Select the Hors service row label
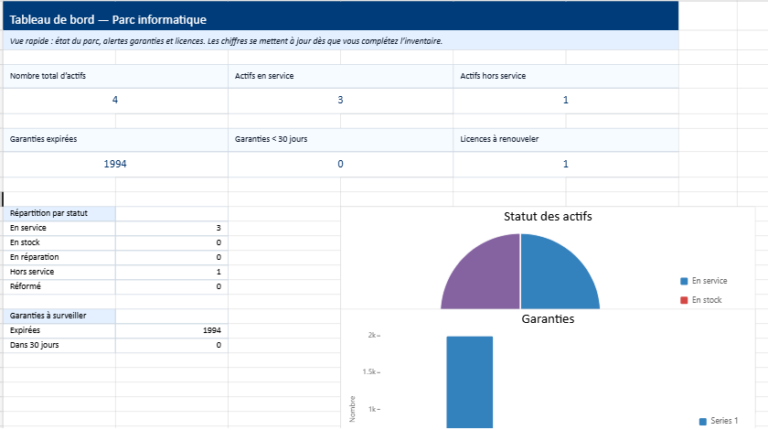The width and height of the screenshot is (768, 430). (32, 272)
